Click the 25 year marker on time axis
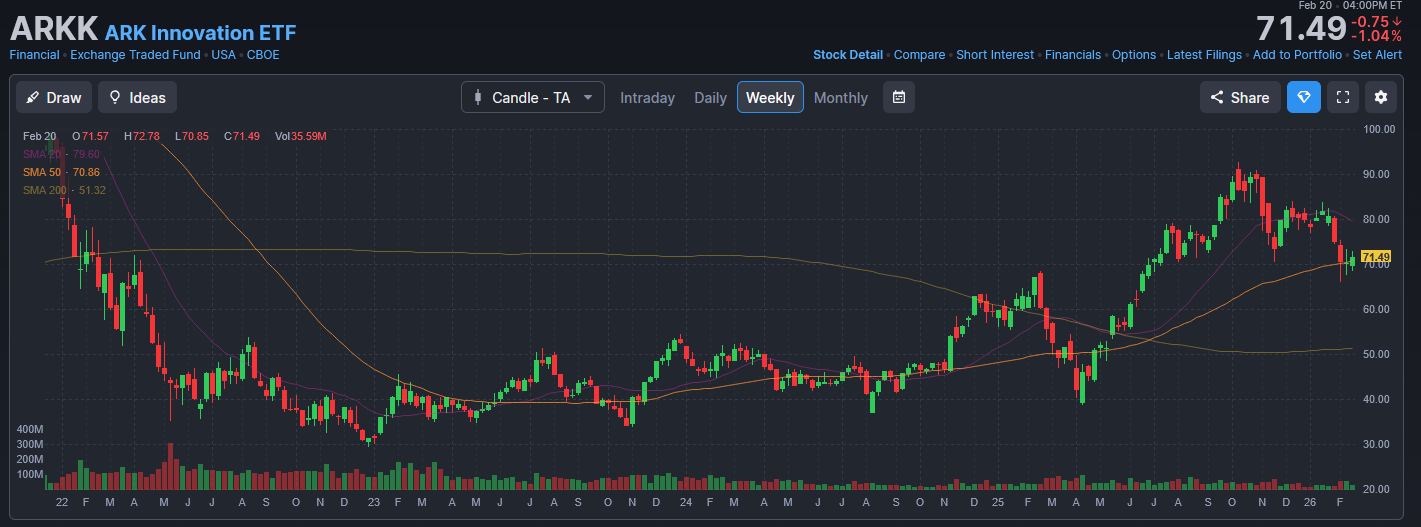The width and height of the screenshot is (1421, 527). coord(998,502)
